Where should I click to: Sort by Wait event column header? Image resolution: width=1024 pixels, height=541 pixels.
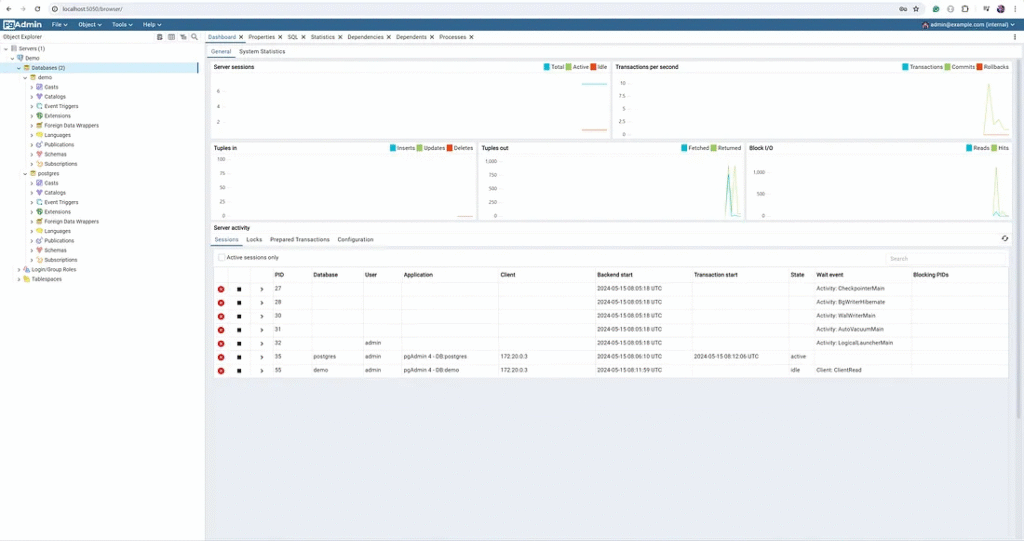[x=829, y=275]
